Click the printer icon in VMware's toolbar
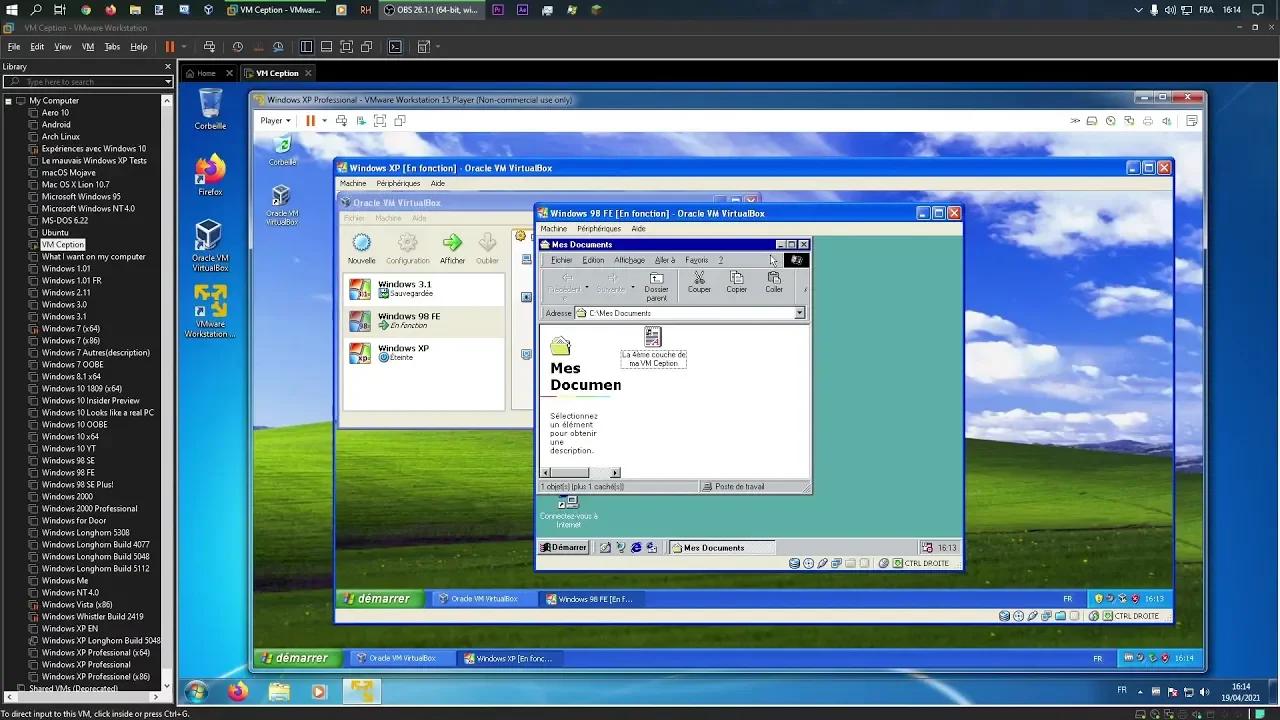Image resolution: width=1280 pixels, height=720 pixels. pyautogui.click(x=1147, y=120)
